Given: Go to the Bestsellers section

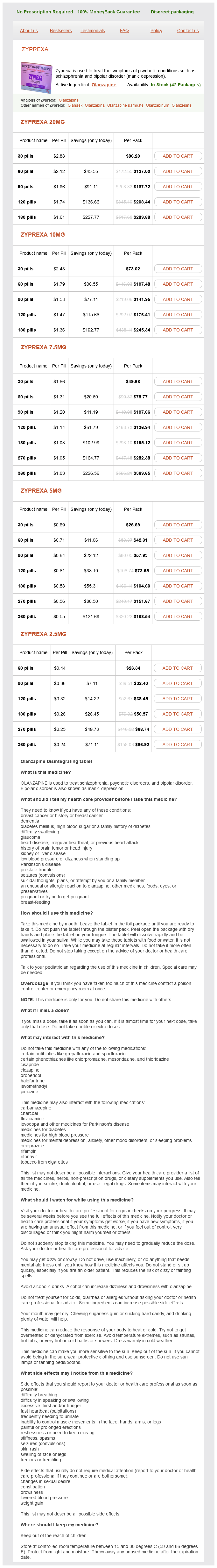Looking at the screenshot, I should [x=61, y=31].
